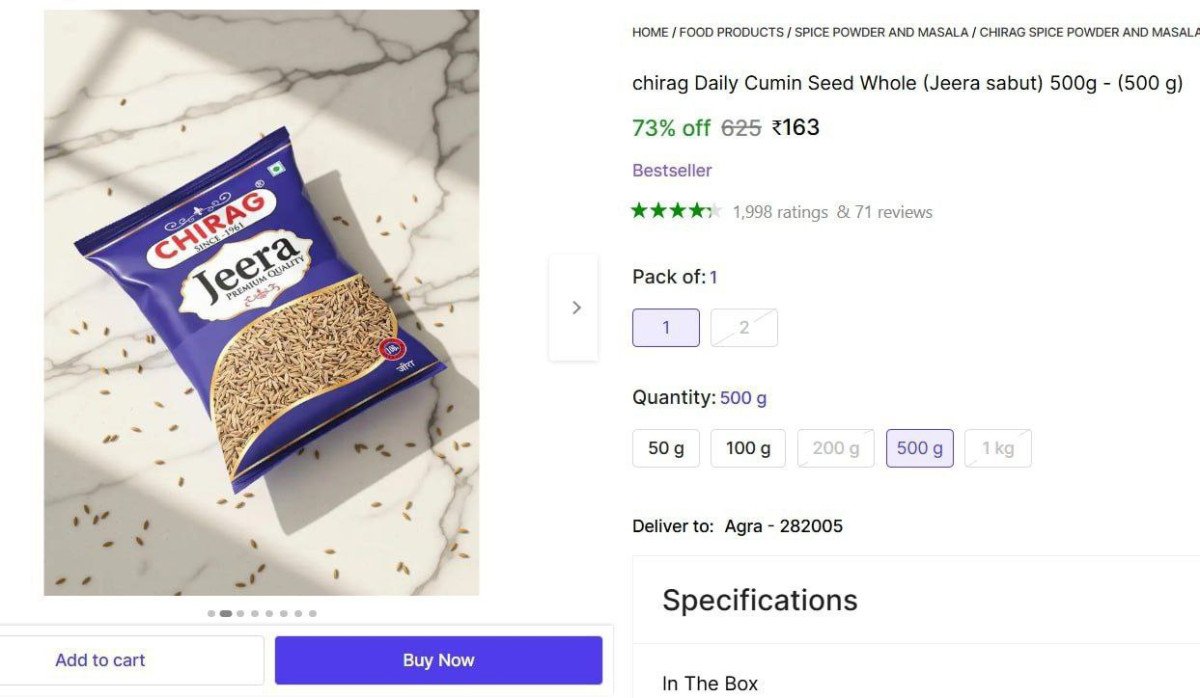Select pack of 2 option
The image size is (1200, 698).
pos(744,328)
